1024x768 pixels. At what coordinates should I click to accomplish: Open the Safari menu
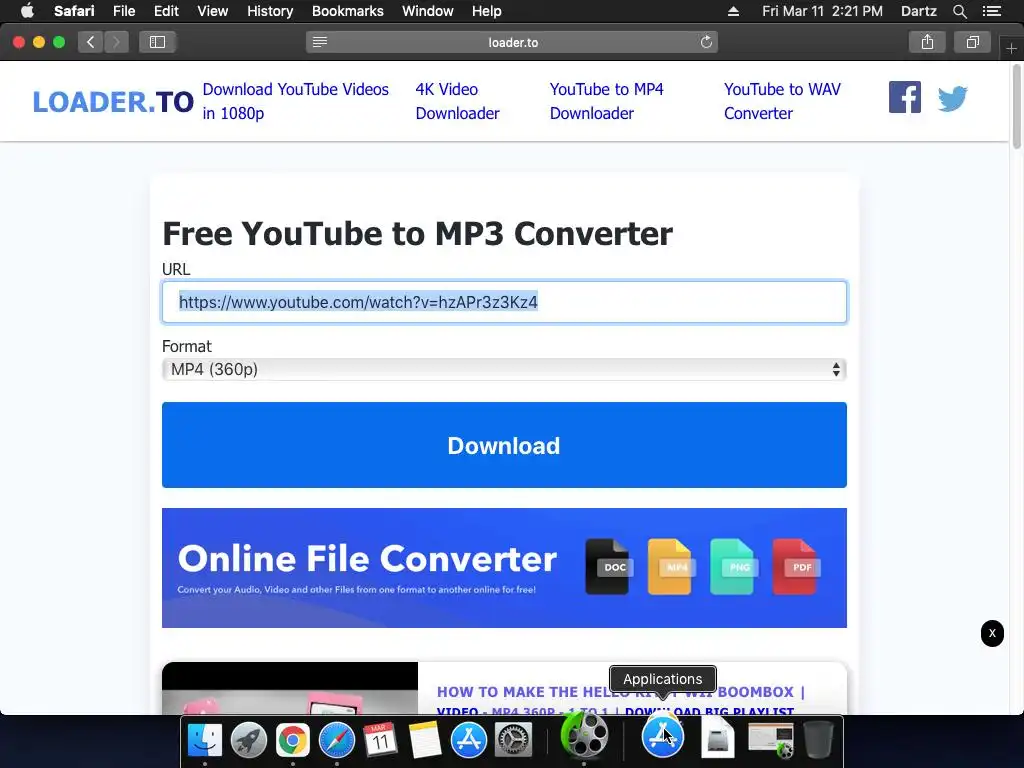tap(74, 11)
